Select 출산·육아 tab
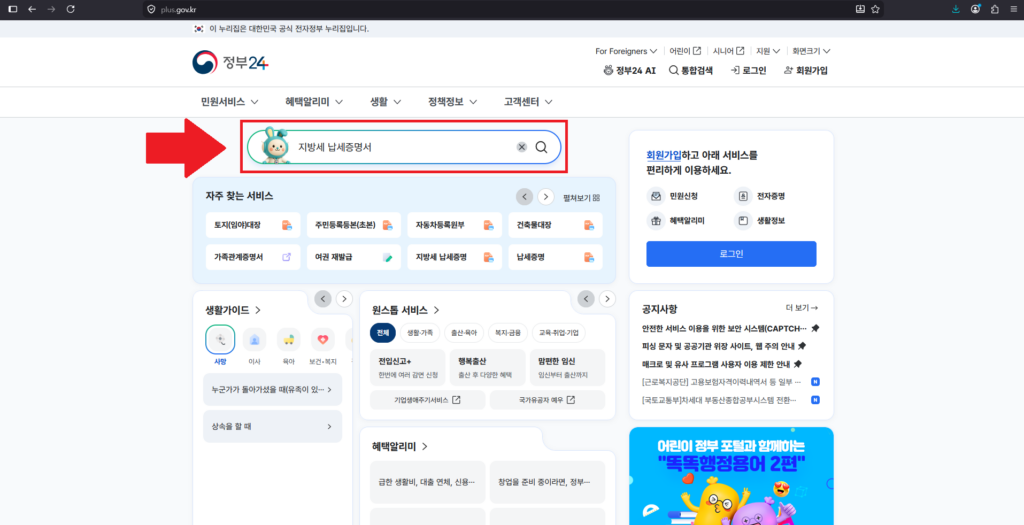1024x525 pixels. point(464,332)
